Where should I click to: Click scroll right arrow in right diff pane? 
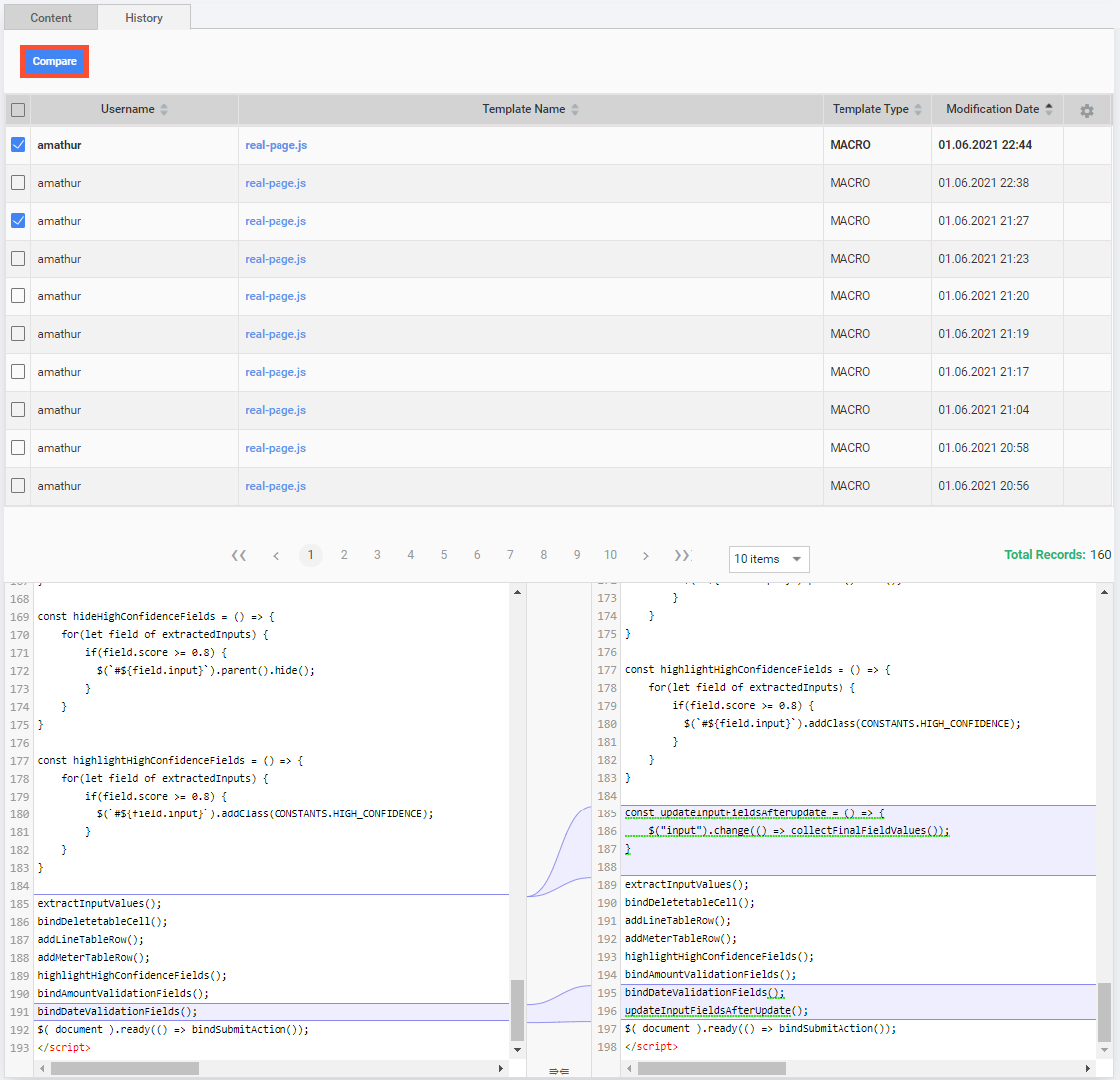click(1088, 1069)
